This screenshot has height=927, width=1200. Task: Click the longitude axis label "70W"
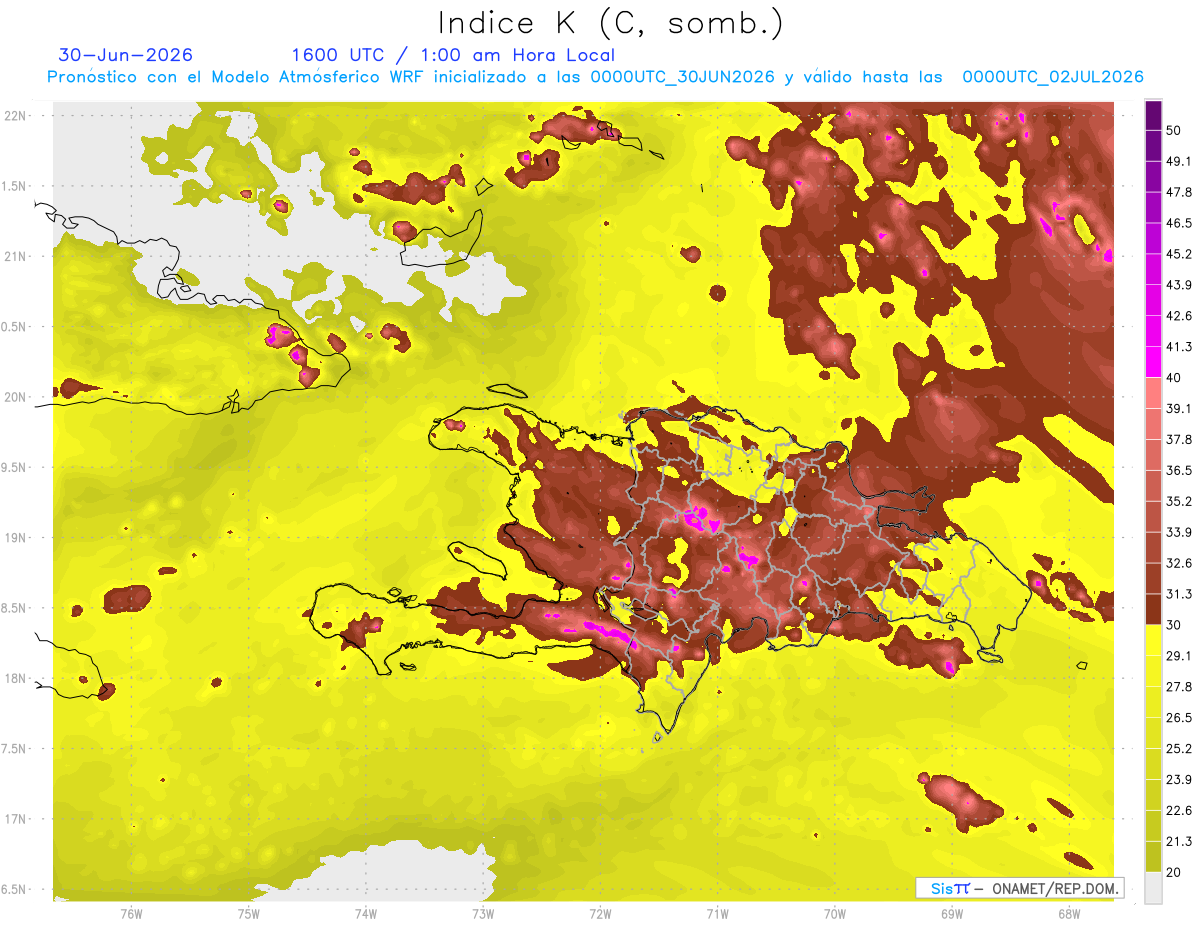click(x=835, y=913)
